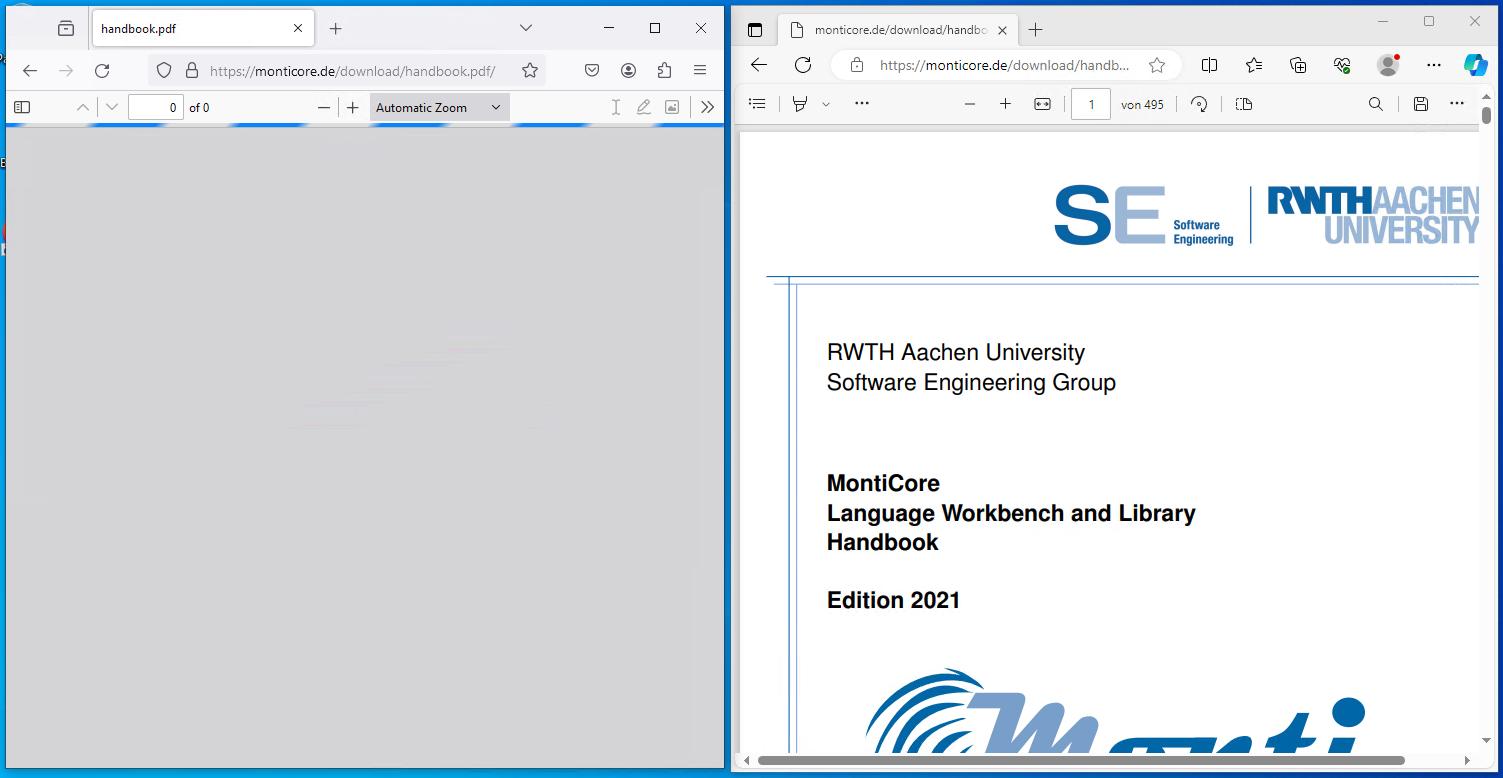
Task: Minimize the Edge window
Action: [1384, 21]
